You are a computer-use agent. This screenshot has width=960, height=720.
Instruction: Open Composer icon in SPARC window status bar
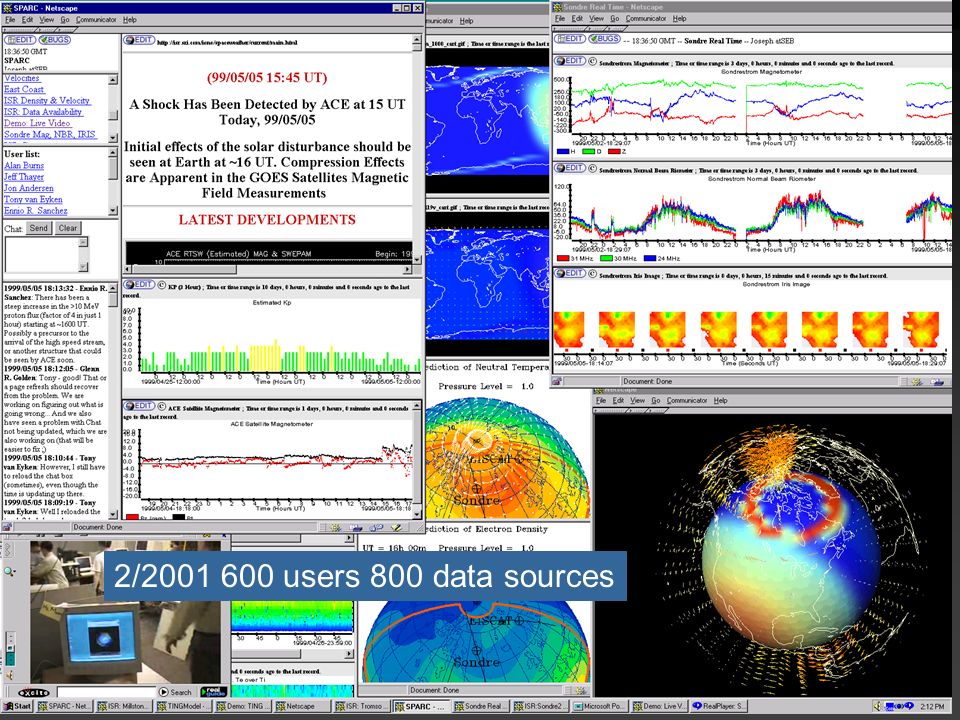[396, 527]
